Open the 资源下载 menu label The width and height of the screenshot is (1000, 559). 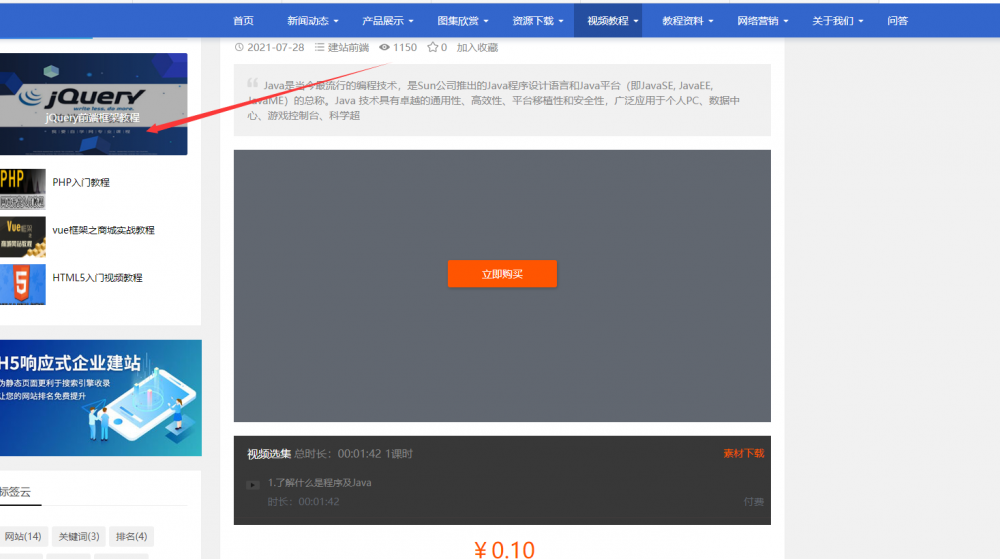(533, 21)
